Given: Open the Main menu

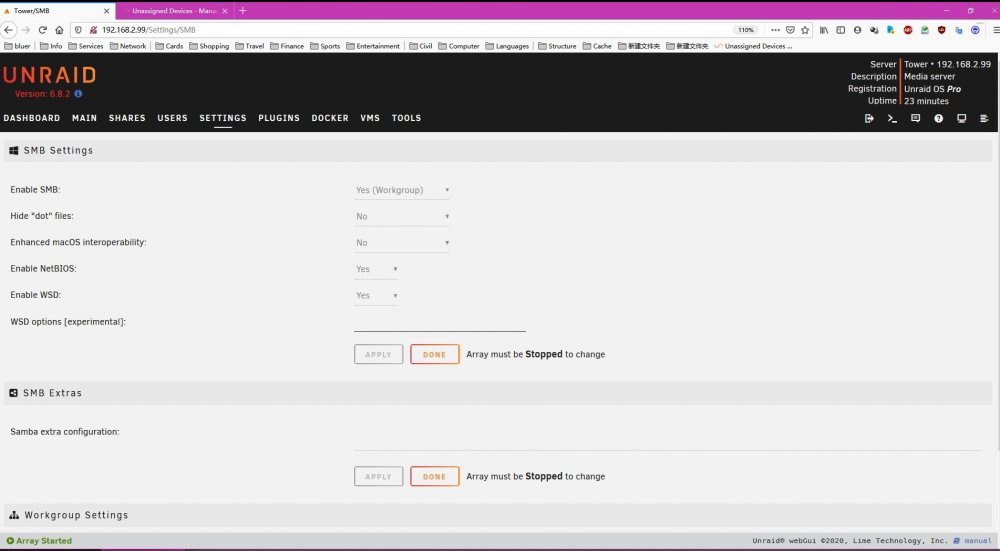Looking at the screenshot, I should tap(84, 118).
